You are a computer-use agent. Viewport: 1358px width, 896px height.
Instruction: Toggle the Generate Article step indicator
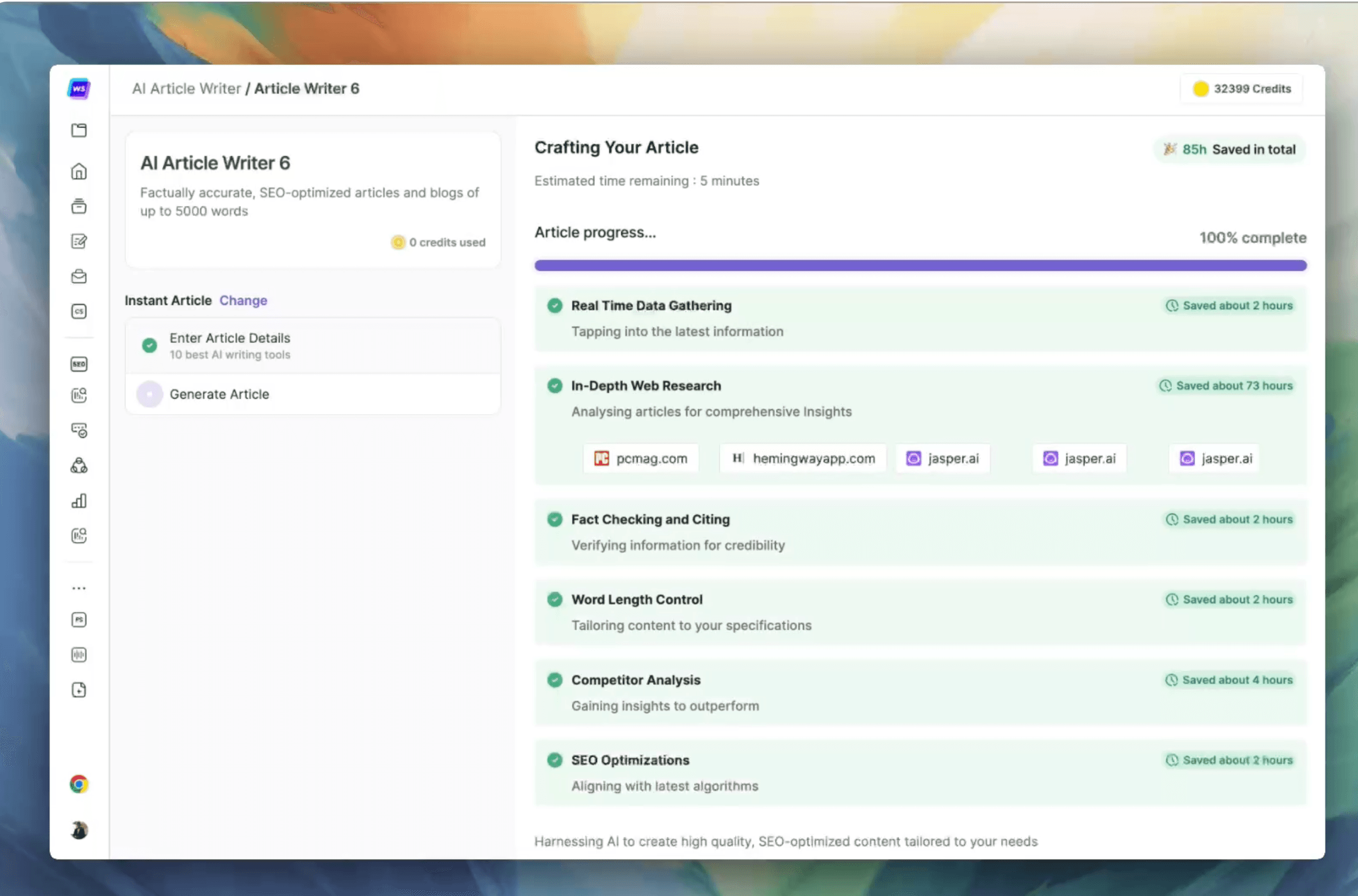pos(149,393)
